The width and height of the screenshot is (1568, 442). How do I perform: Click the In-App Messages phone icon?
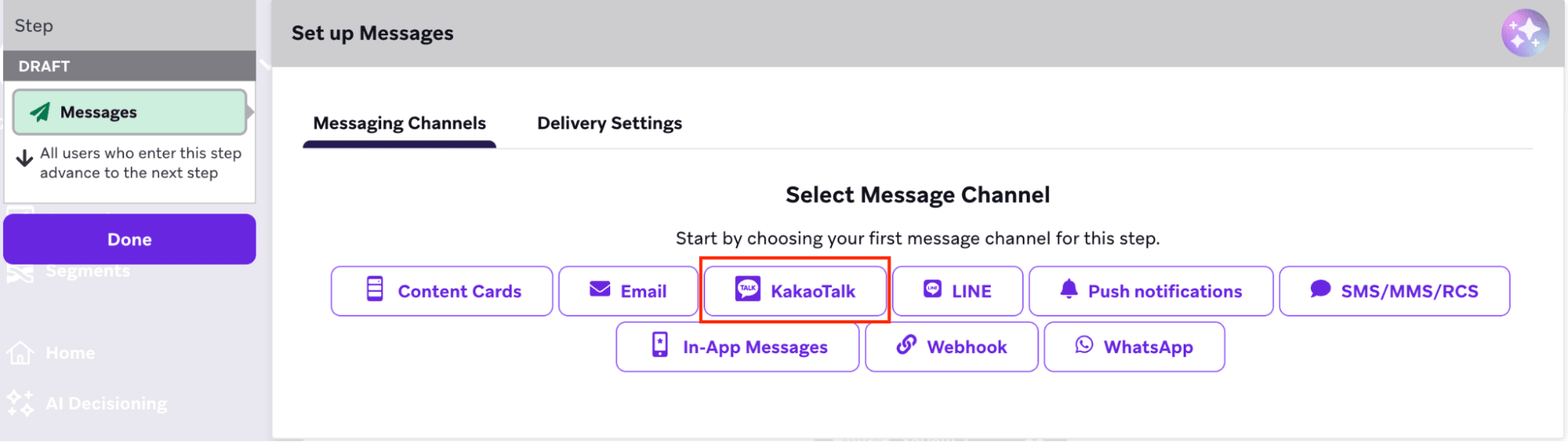[x=660, y=345]
